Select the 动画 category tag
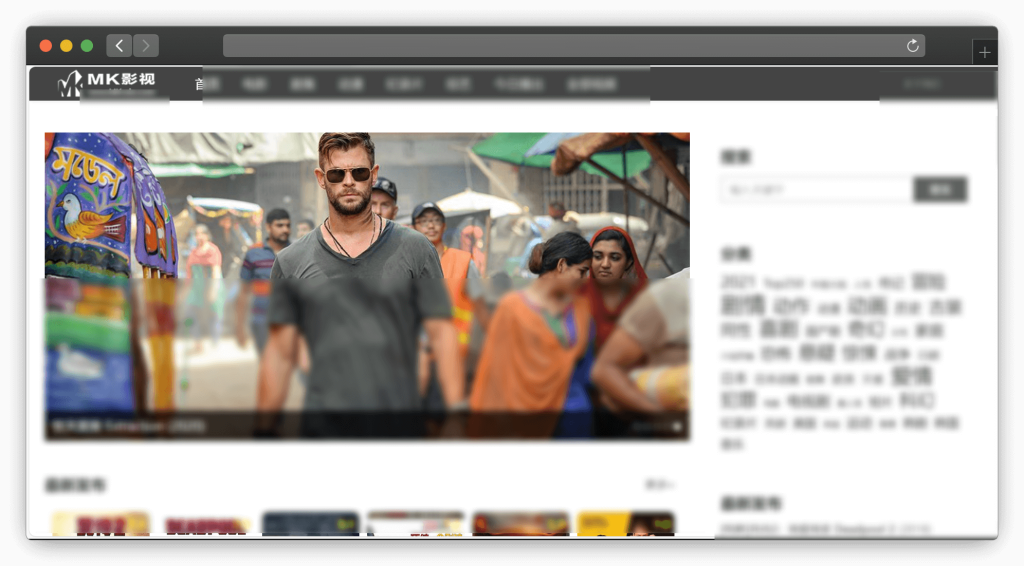 click(x=867, y=306)
